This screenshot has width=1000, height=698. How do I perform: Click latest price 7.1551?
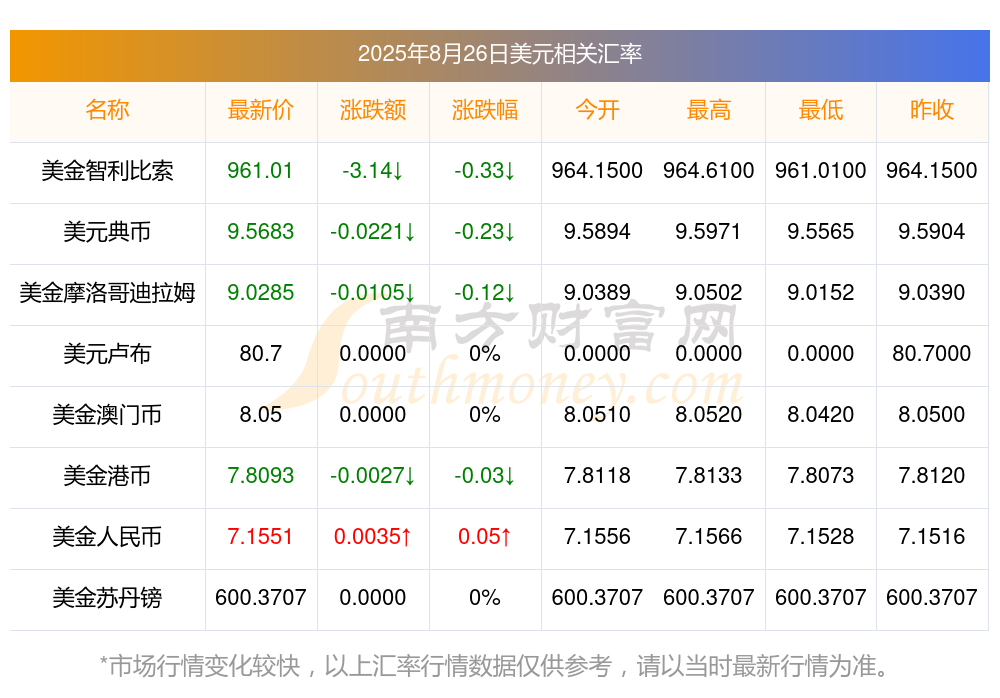(x=260, y=537)
